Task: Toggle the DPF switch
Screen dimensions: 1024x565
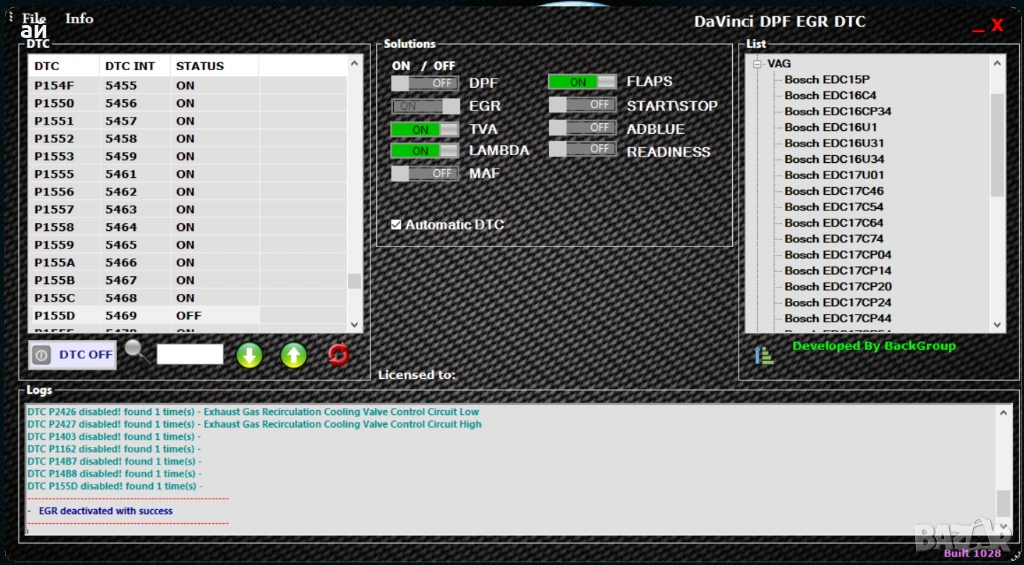Action: pyautogui.click(x=425, y=83)
